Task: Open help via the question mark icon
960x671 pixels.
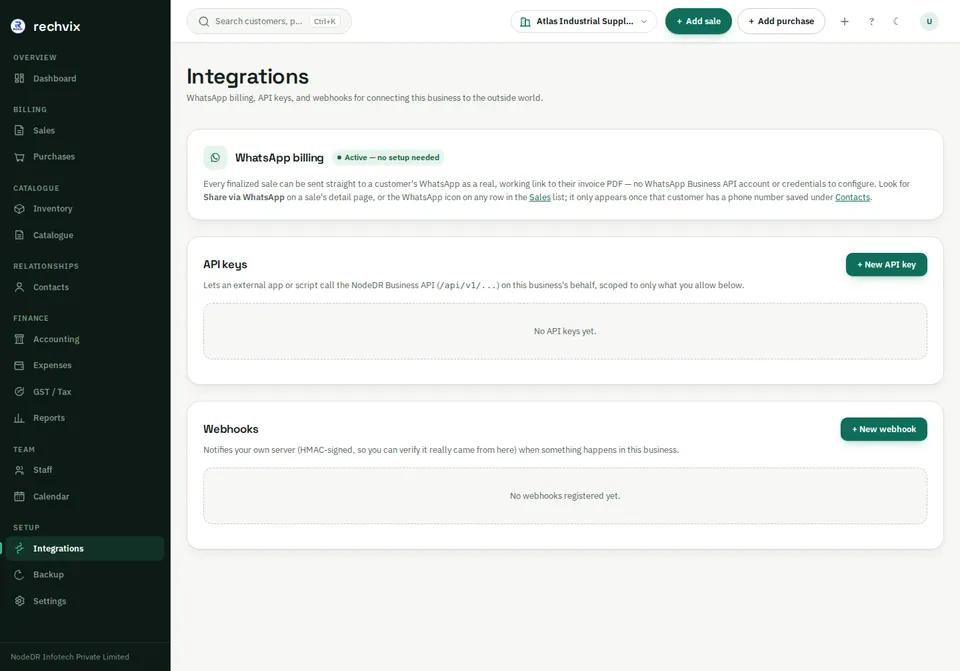Action: click(871, 21)
